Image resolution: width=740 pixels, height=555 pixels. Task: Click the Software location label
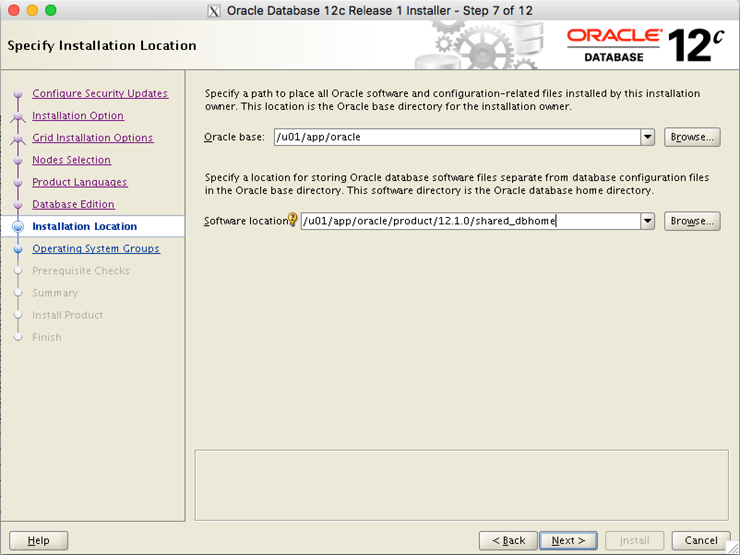pyautogui.click(x=246, y=221)
